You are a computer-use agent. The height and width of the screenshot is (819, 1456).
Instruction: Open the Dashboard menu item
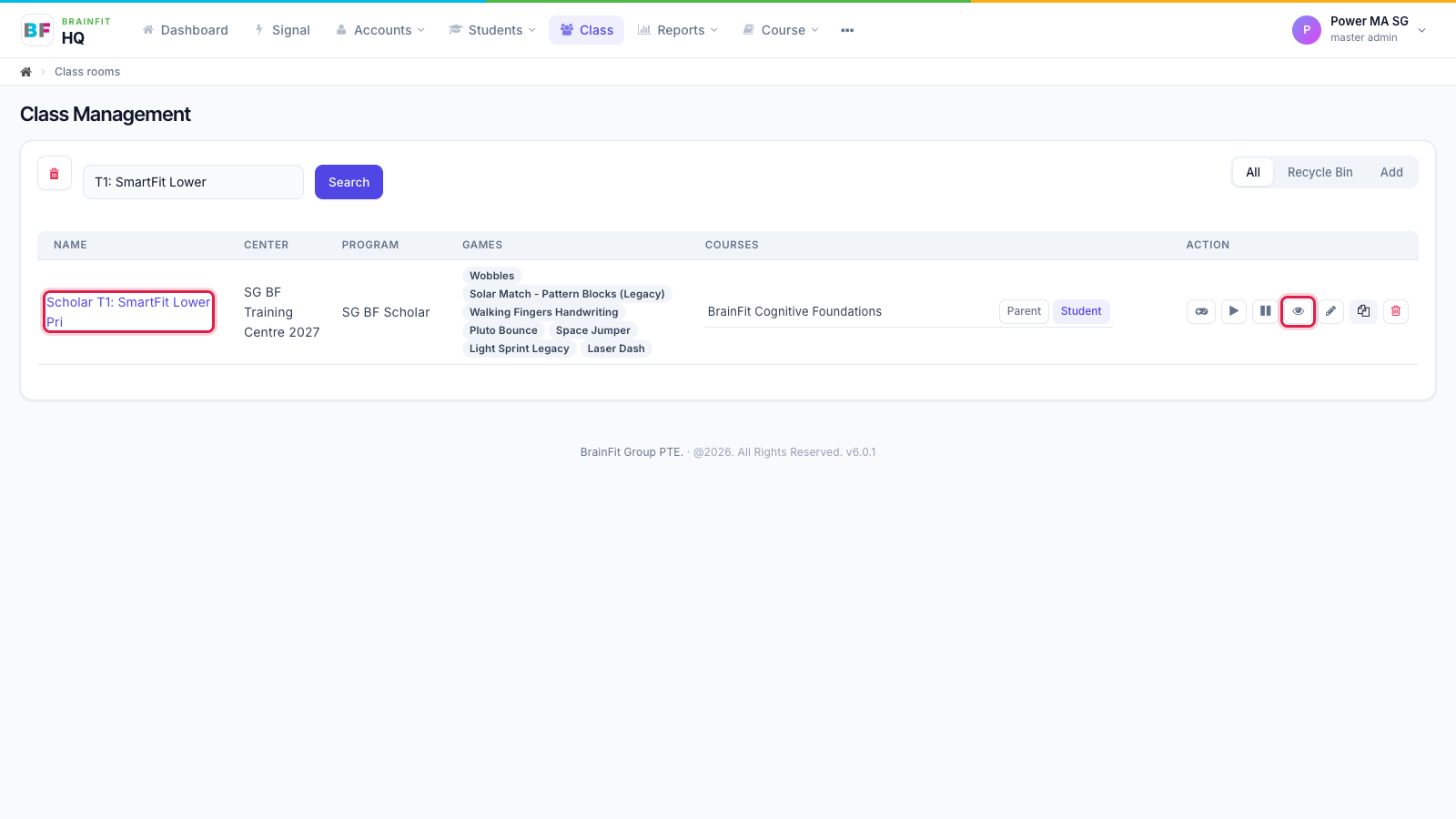point(186,30)
